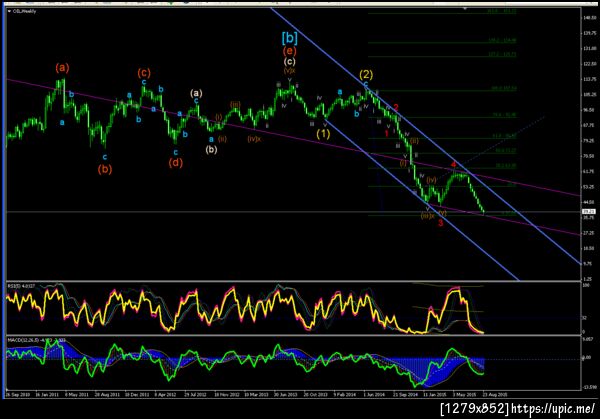This screenshot has width=600, height=419.
Task: Click the 8 May 2011 date label
Action: [x=77, y=394]
